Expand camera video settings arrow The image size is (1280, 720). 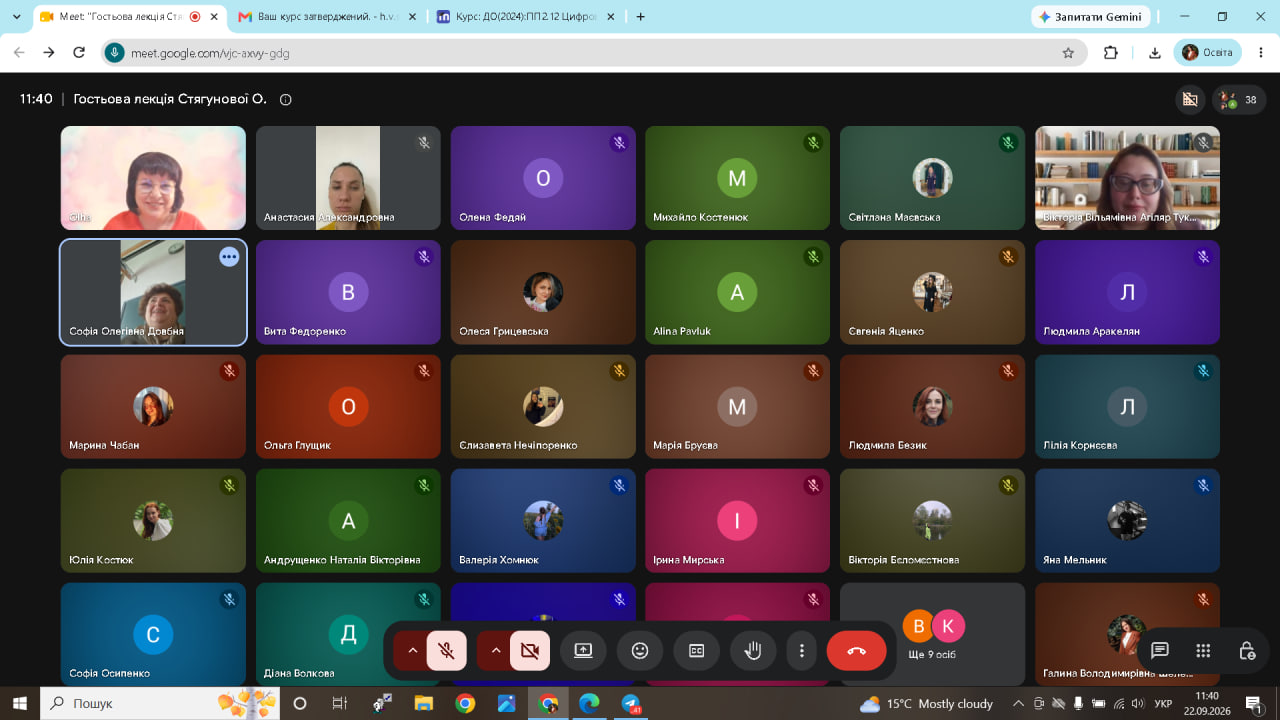tap(495, 651)
